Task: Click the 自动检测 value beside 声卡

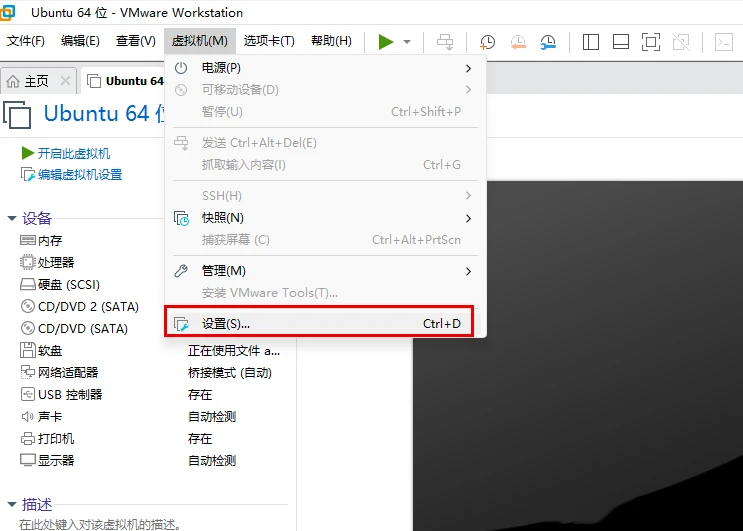Action: (212, 417)
